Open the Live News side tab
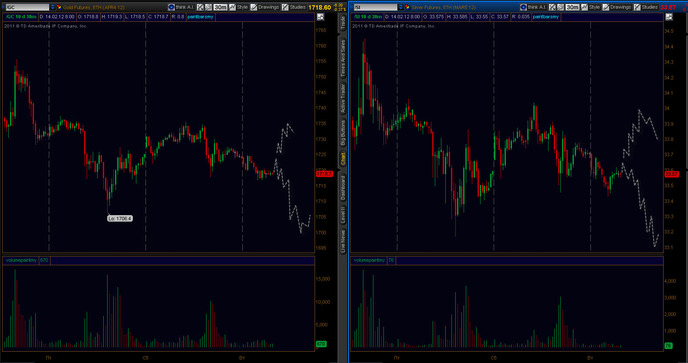This screenshot has height=363, width=688. [x=343, y=241]
